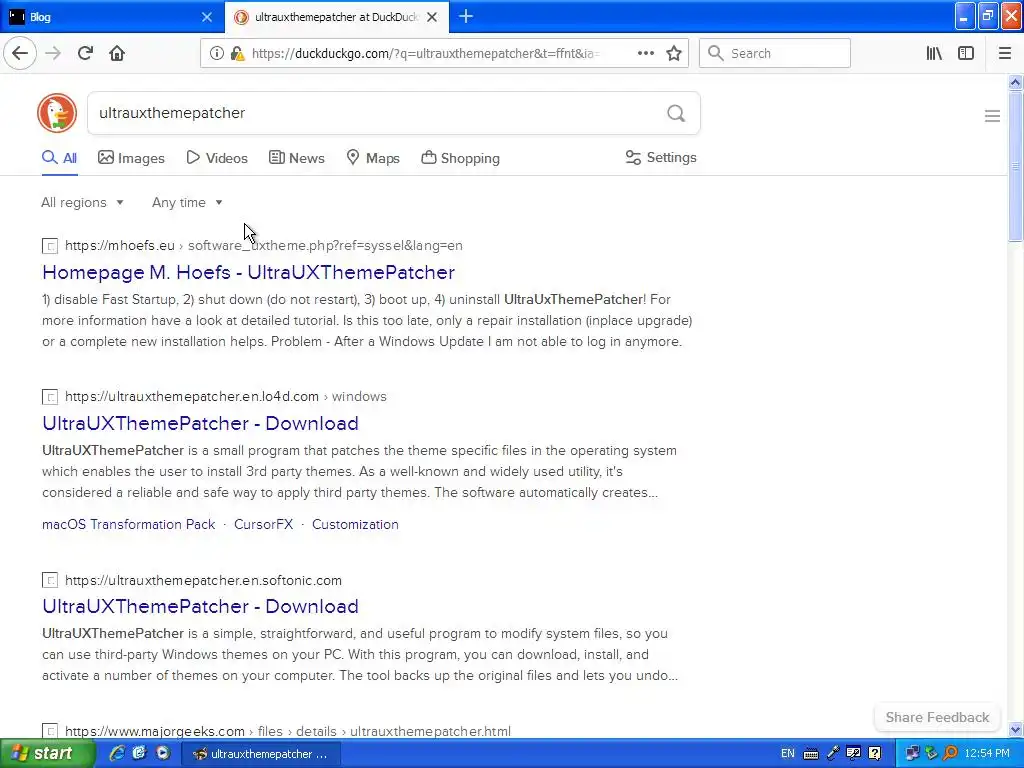Click the ultrauxthemepatcher taskbar button
Image resolution: width=1024 pixels, height=768 pixels.
261,754
